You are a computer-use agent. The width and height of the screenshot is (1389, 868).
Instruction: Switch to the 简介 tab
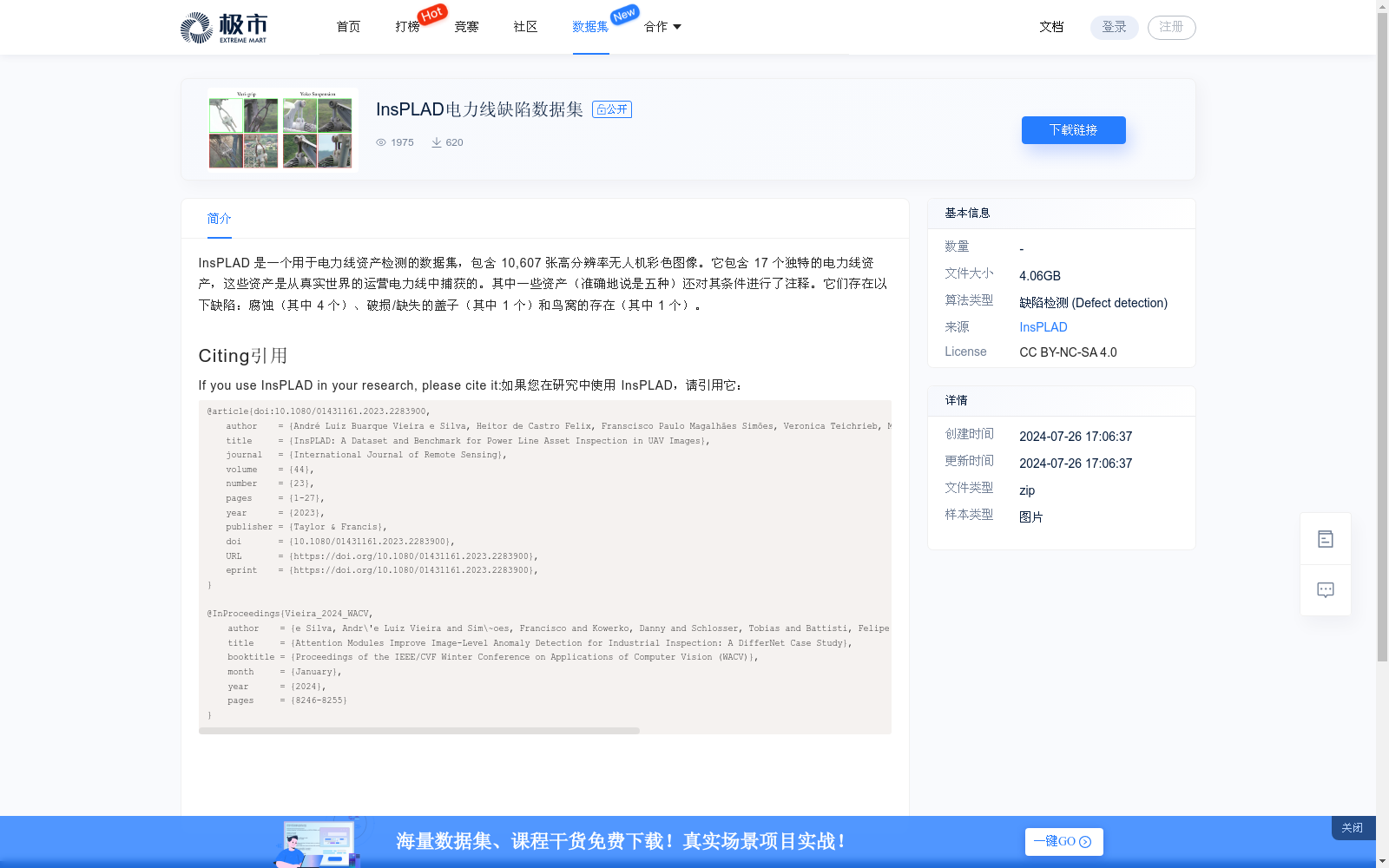[220, 219]
